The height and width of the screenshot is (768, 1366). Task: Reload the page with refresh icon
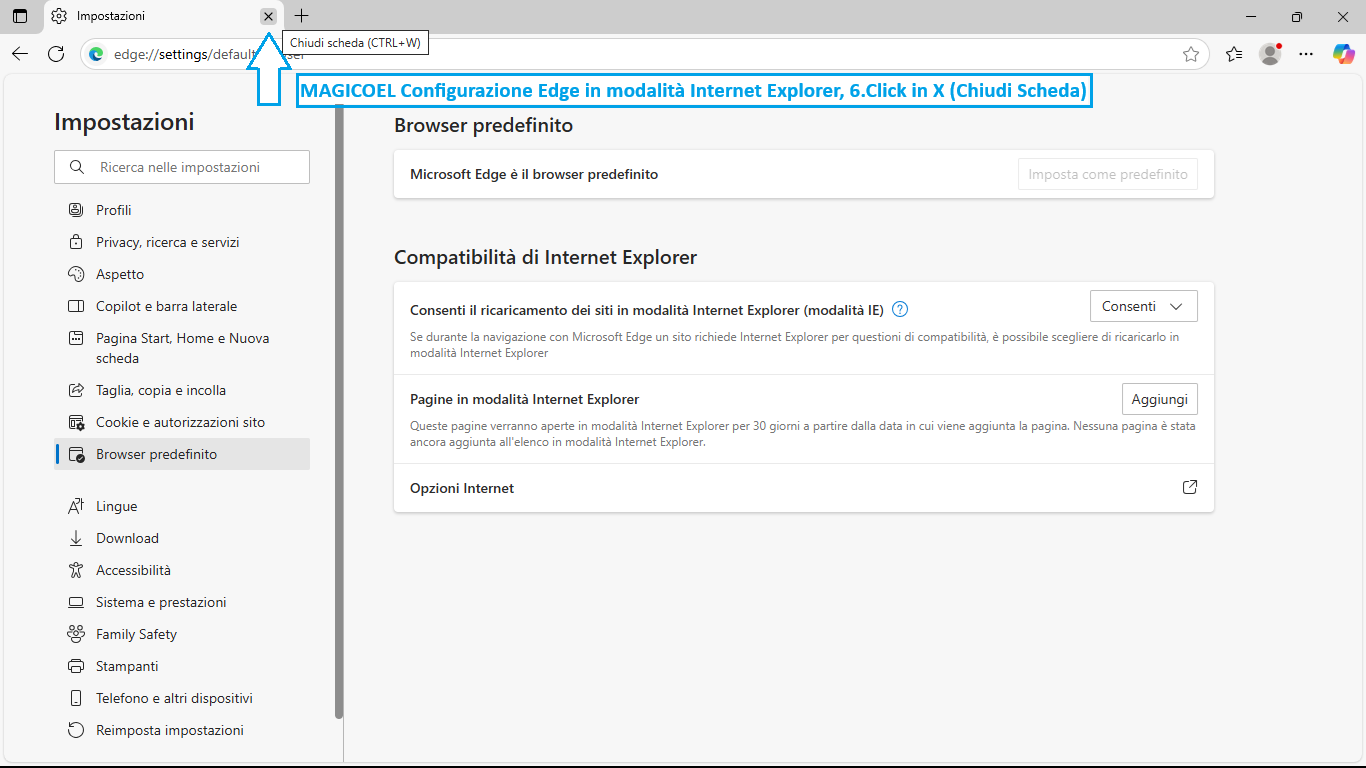pos(56,54)
